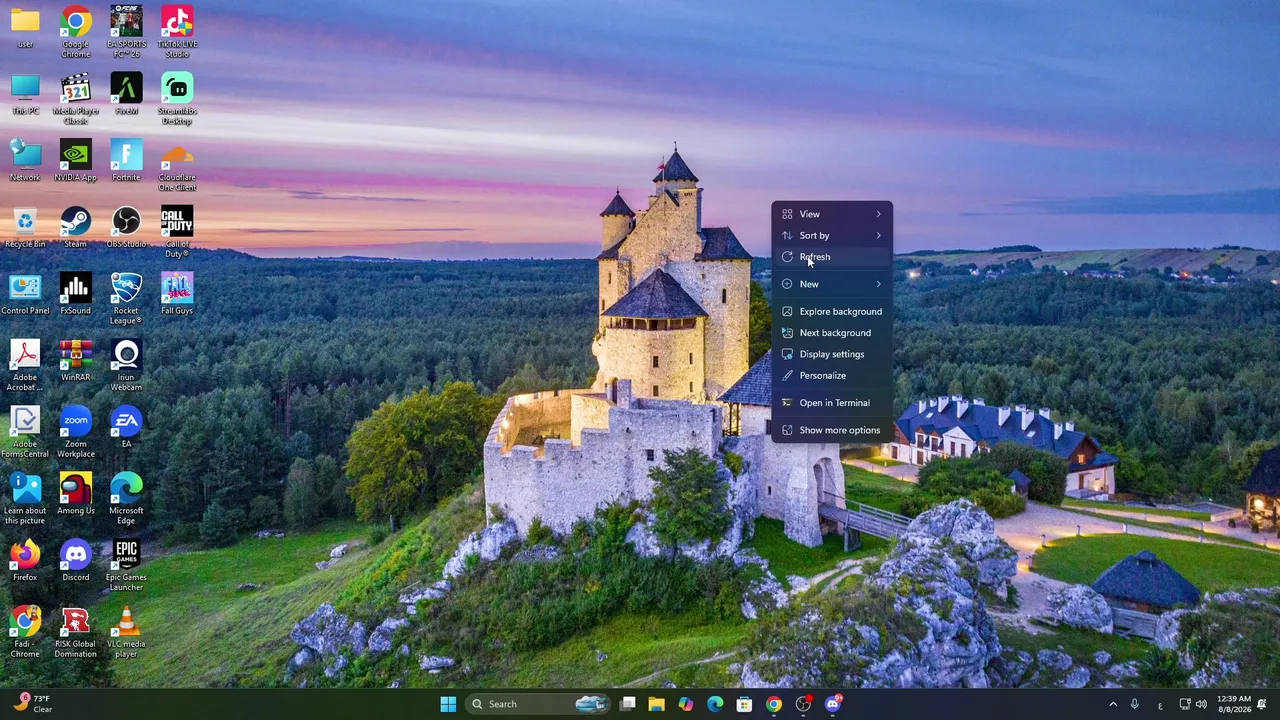The height and width of the screenshot is (720, 1280).
Task: Choose Next background from context menu
Action: pos(832,333)
